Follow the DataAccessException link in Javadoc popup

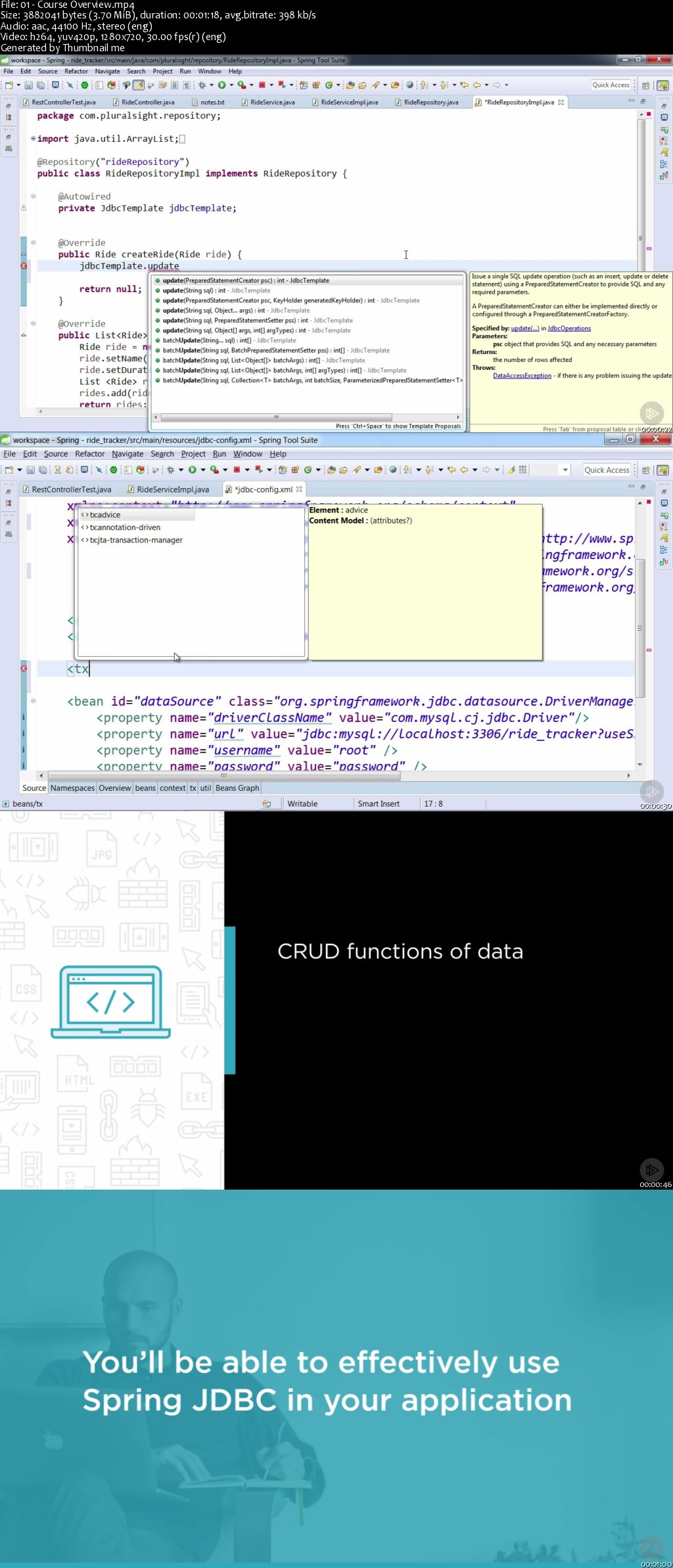tap(522, 376)
